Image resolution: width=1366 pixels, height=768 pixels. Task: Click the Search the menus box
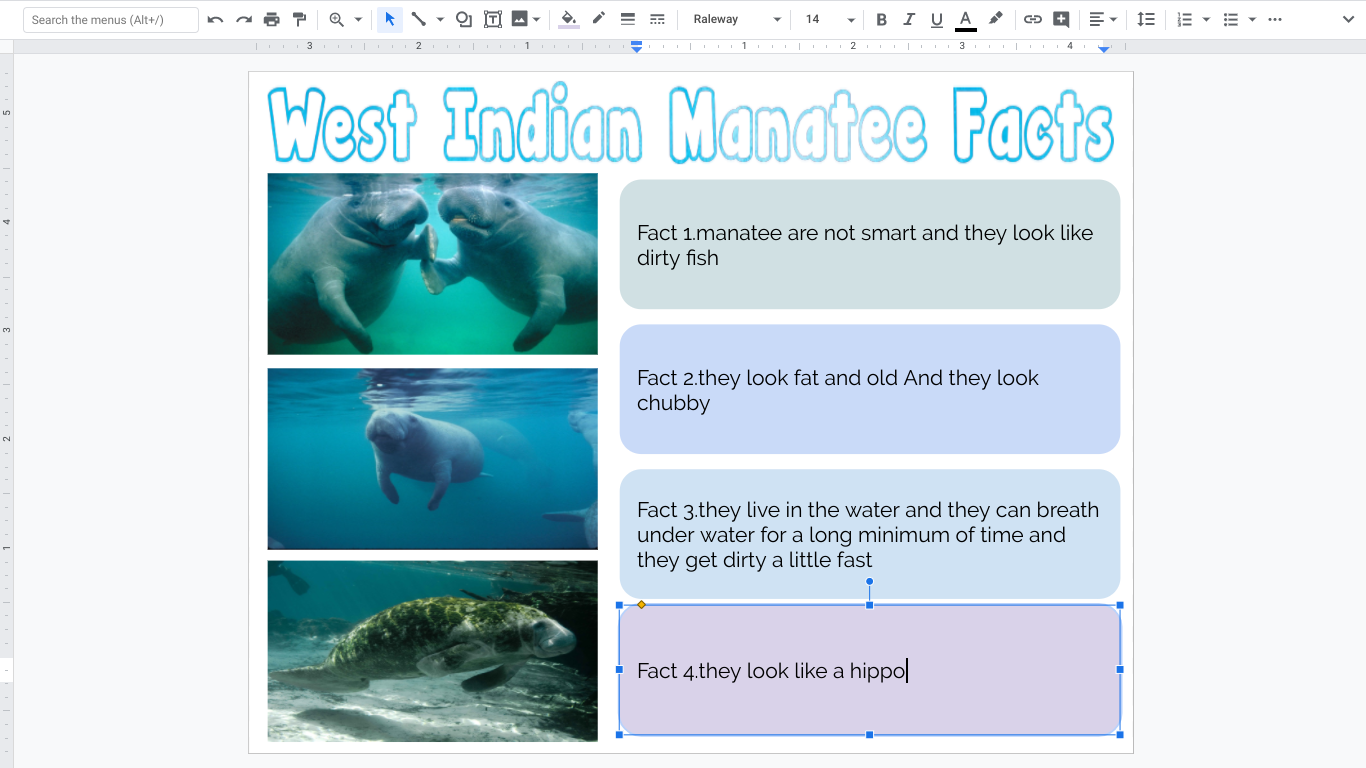coord(110,19)
